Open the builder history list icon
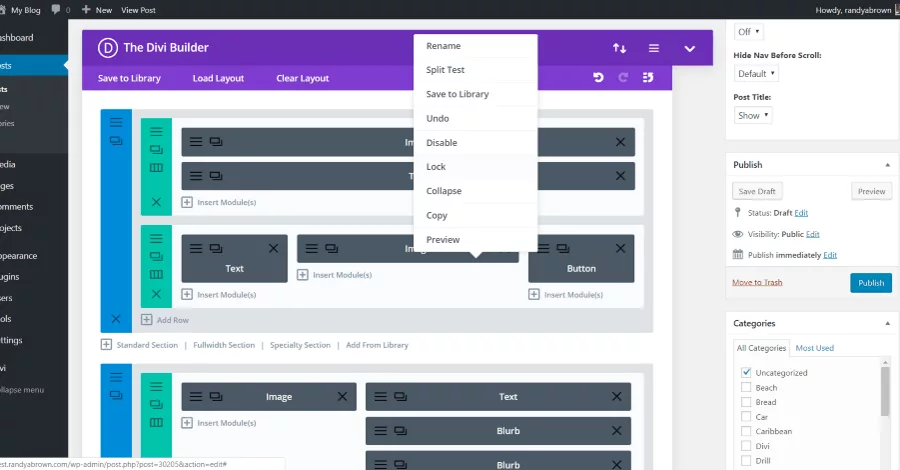This screenshot has height=470, width=900. point(648,77)
